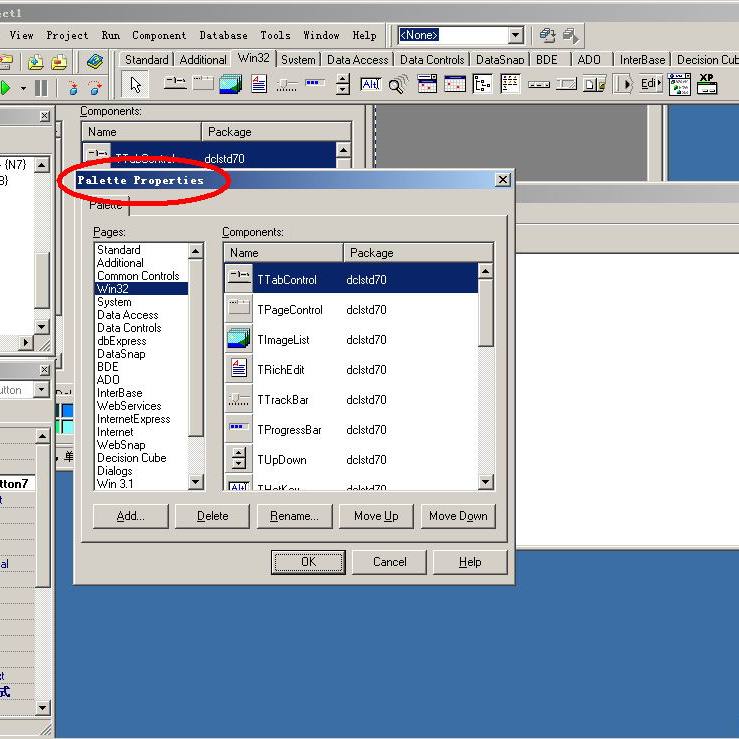The height and width of the screenshot is (739, 739).
Task: Click the Rename... button
Action: (x=294, y=516)
